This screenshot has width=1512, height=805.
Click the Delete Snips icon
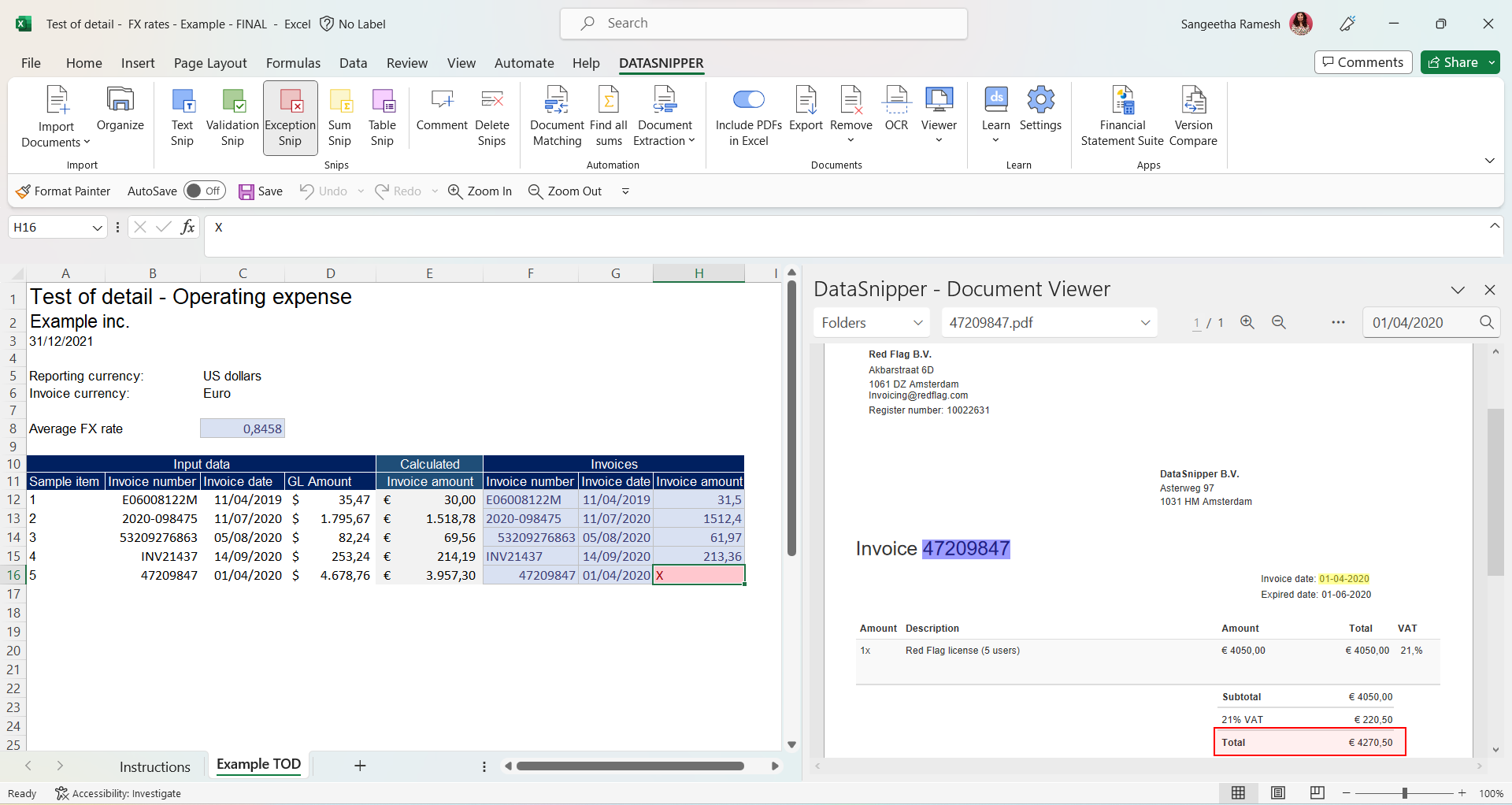tap(492, 117)
